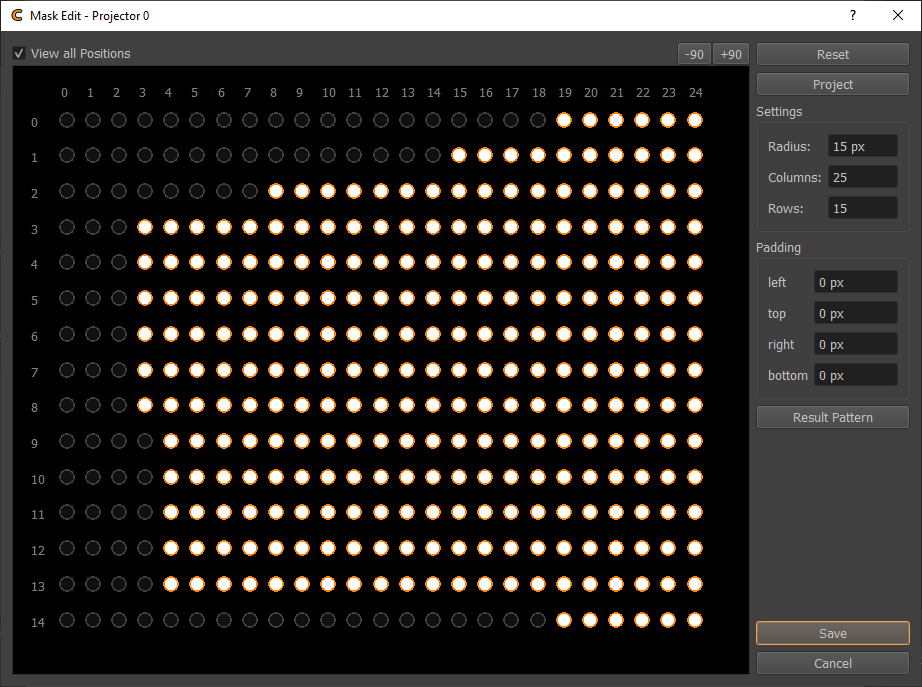Open the help question mark in title bar
Screen dimensions: 922x687
pos(852,15)
